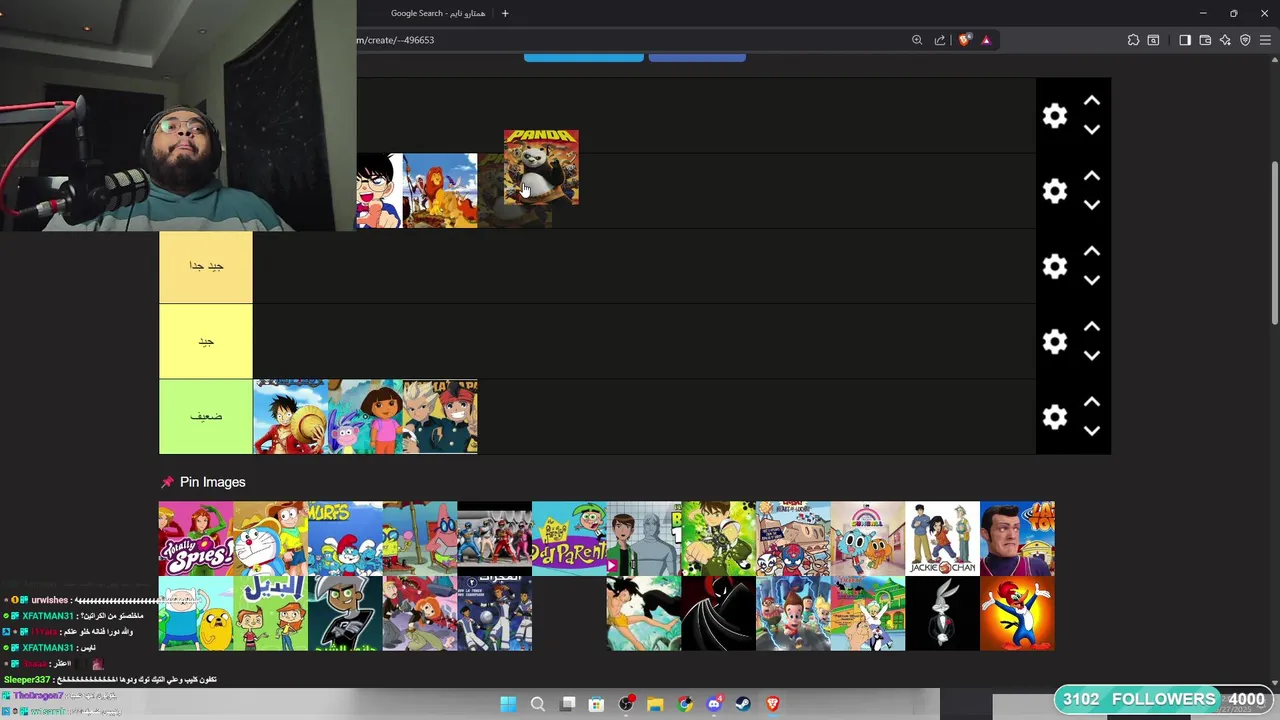1280x720 pixels.
Task: Open File Explorer from the taskbar
Action: (x=655, y=704)
